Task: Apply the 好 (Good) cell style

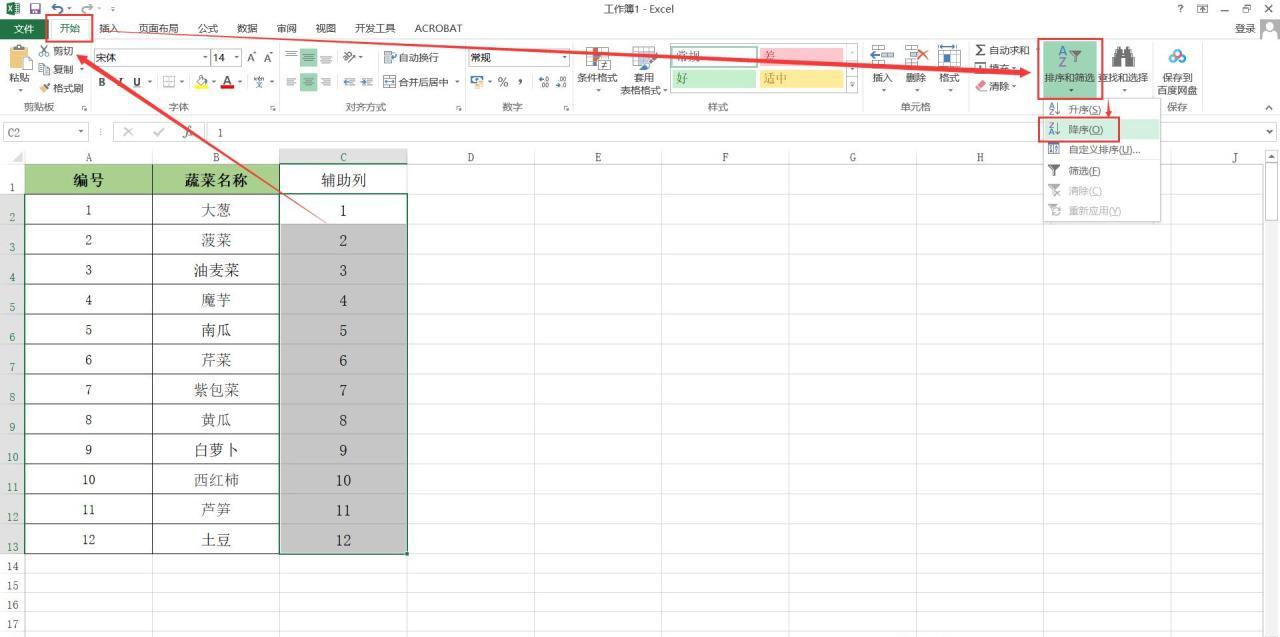Action: click(714, 78)
